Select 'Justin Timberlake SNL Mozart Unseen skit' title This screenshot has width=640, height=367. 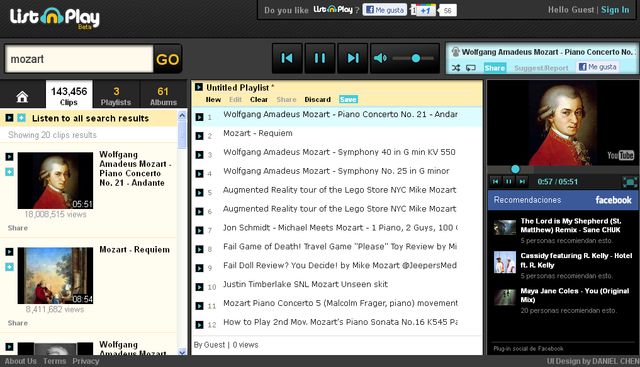point(305,284)
